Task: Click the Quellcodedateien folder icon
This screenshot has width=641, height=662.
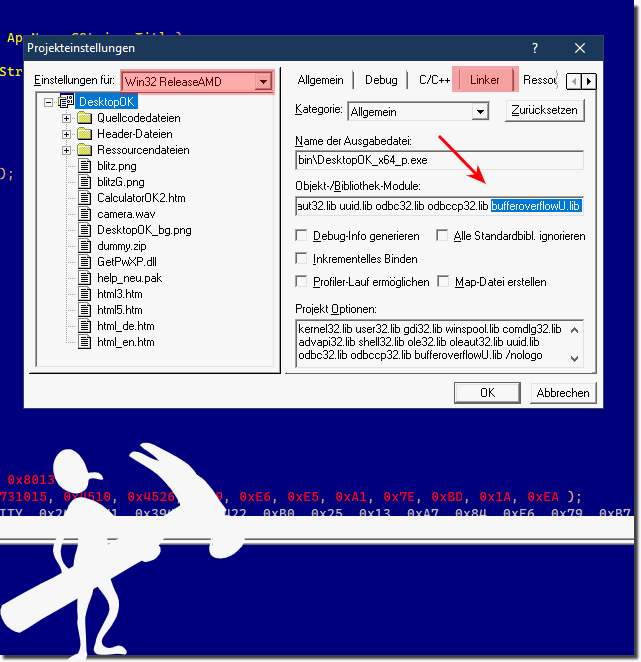Action: pyautogui.click(x=84, y=118)
